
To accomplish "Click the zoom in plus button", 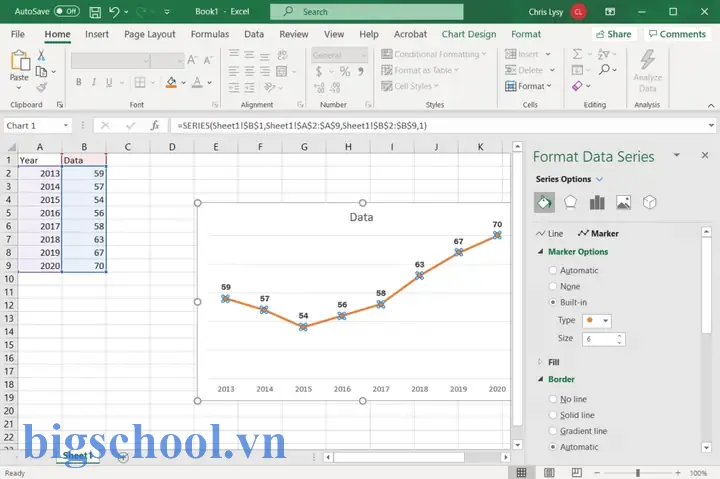I will point(678,473).
